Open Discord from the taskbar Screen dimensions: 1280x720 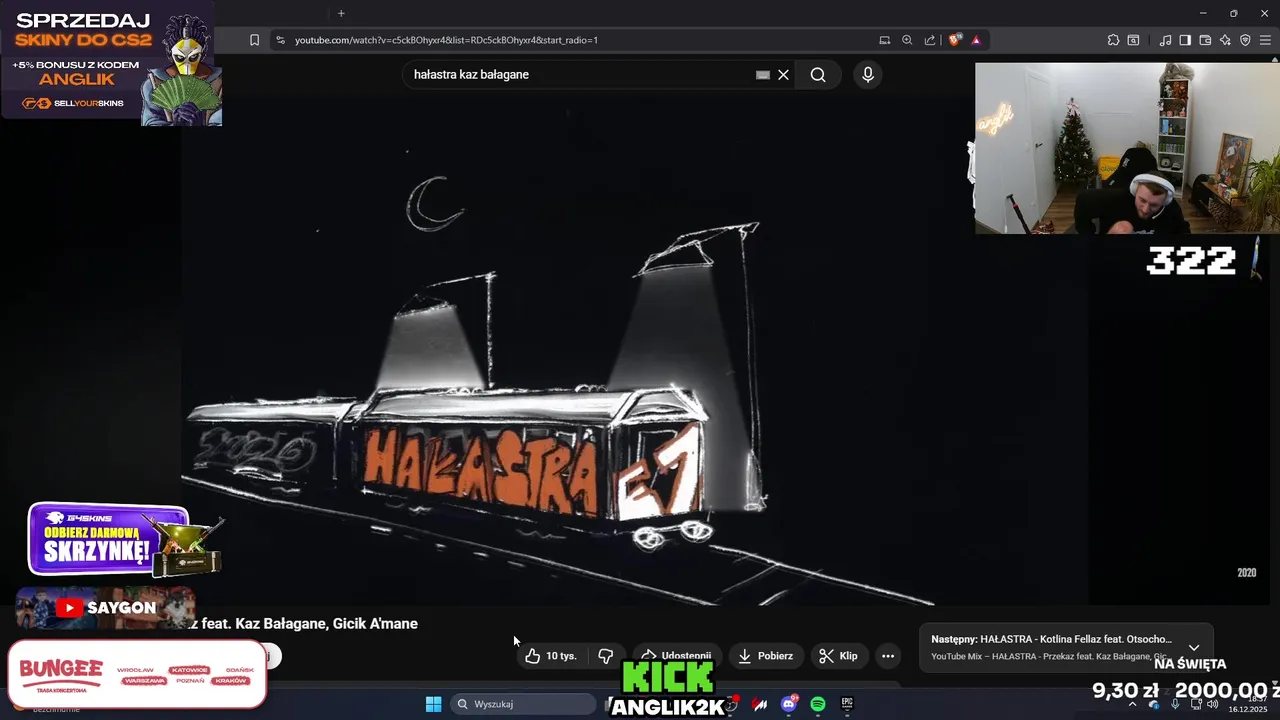(789, 704)
